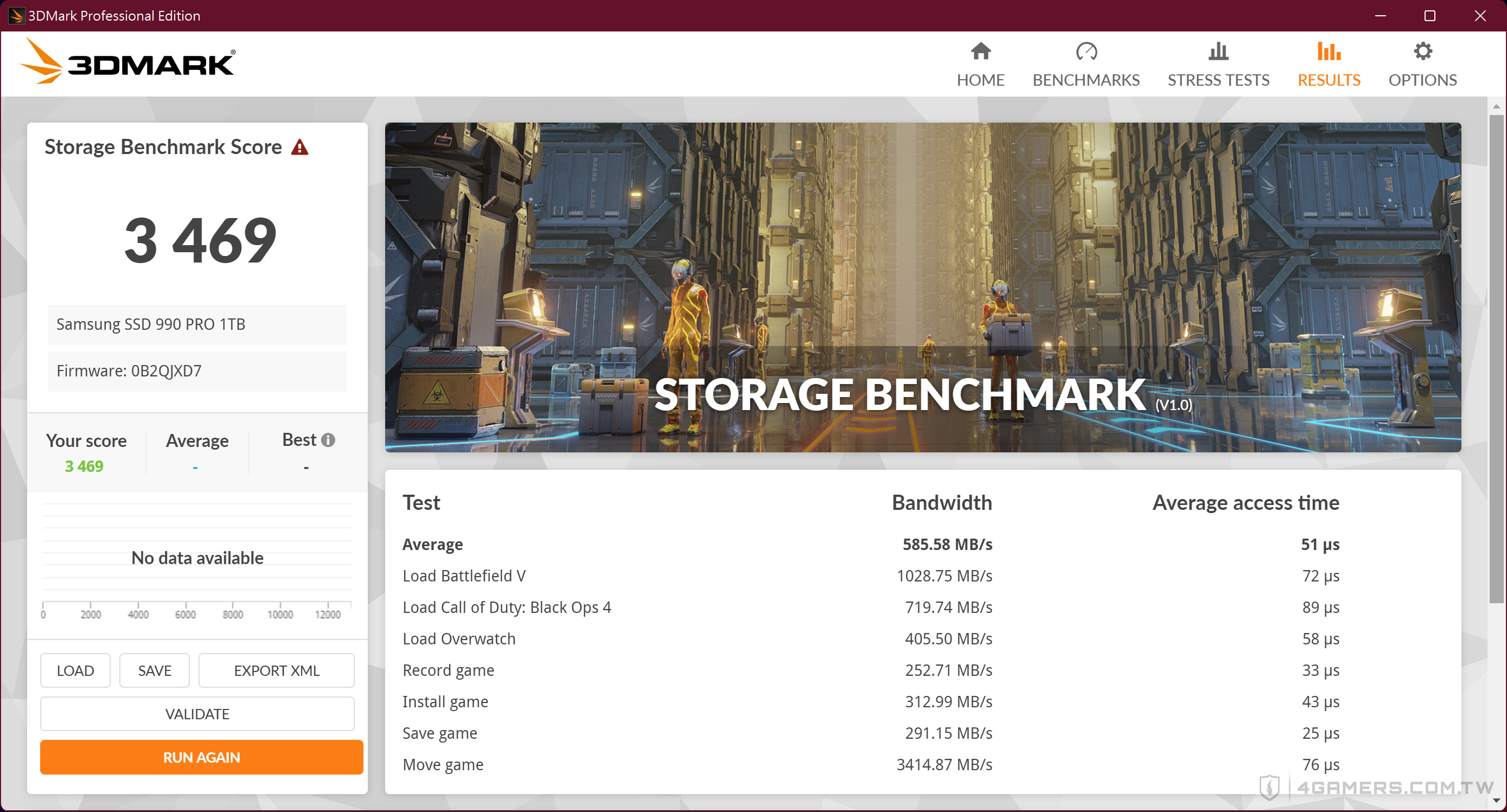Click the scrollbar up arrow
1507x812 pixels.
[1497, 106]
